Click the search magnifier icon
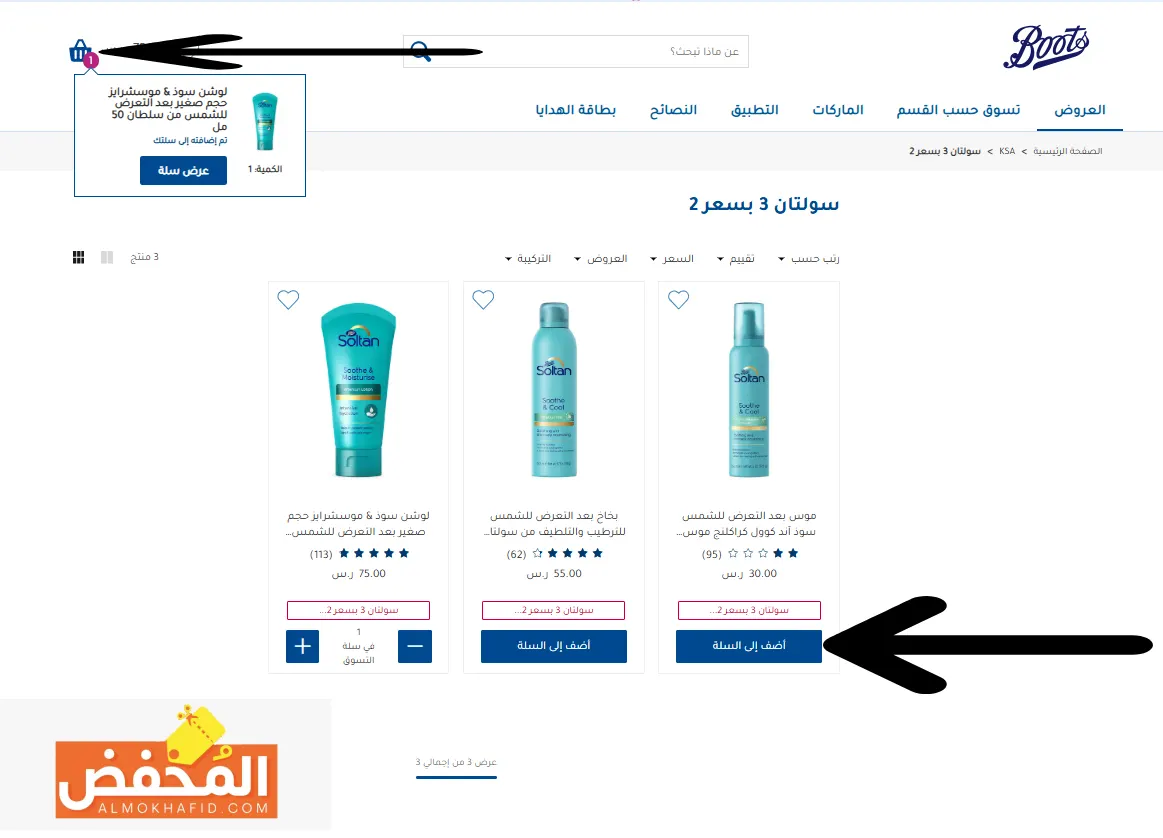The height and width of the screenshot is (838, 1163). pos(421,51)
